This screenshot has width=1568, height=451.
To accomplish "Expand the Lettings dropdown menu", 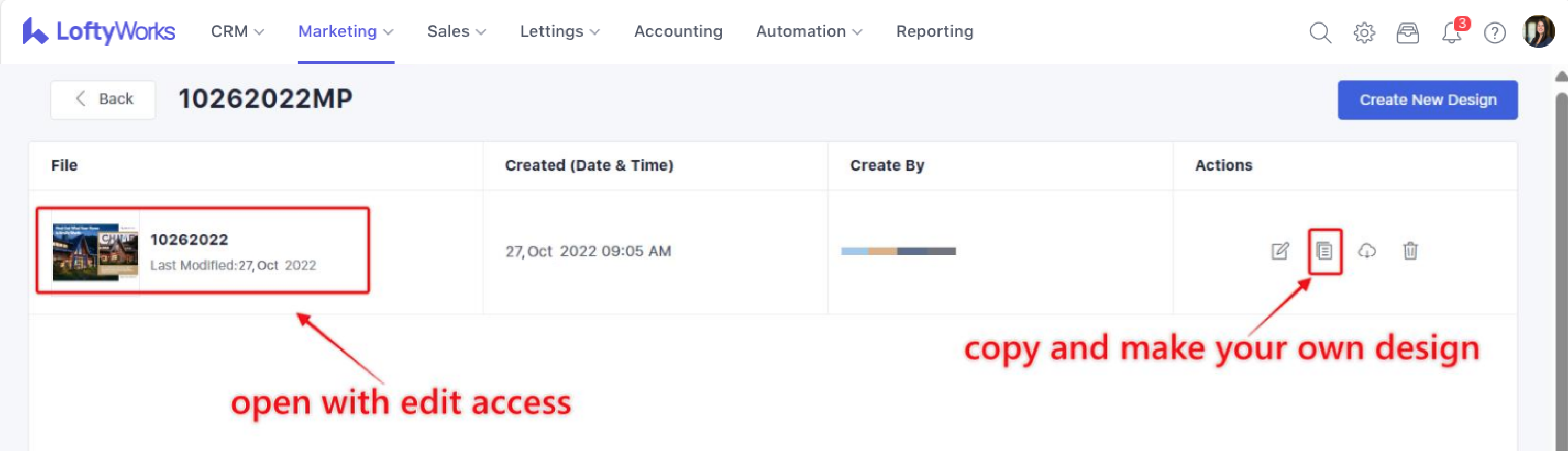I will click(559, 31).
